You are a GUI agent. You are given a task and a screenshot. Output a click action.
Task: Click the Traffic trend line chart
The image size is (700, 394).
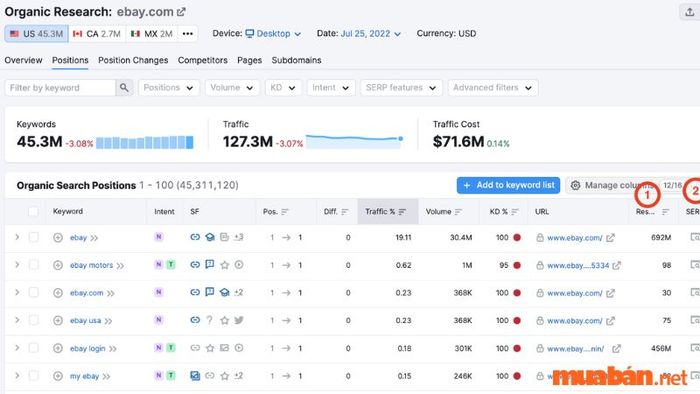point(354,141)
